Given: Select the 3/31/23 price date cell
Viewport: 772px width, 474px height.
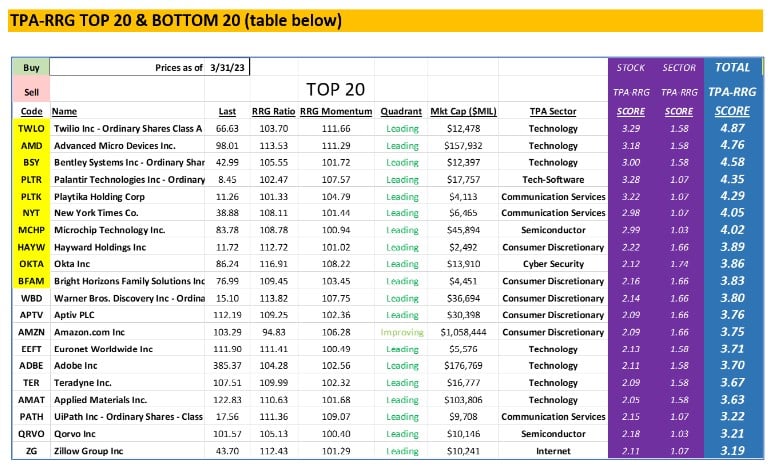Looking at the screenshot, I should coord(227,67).
